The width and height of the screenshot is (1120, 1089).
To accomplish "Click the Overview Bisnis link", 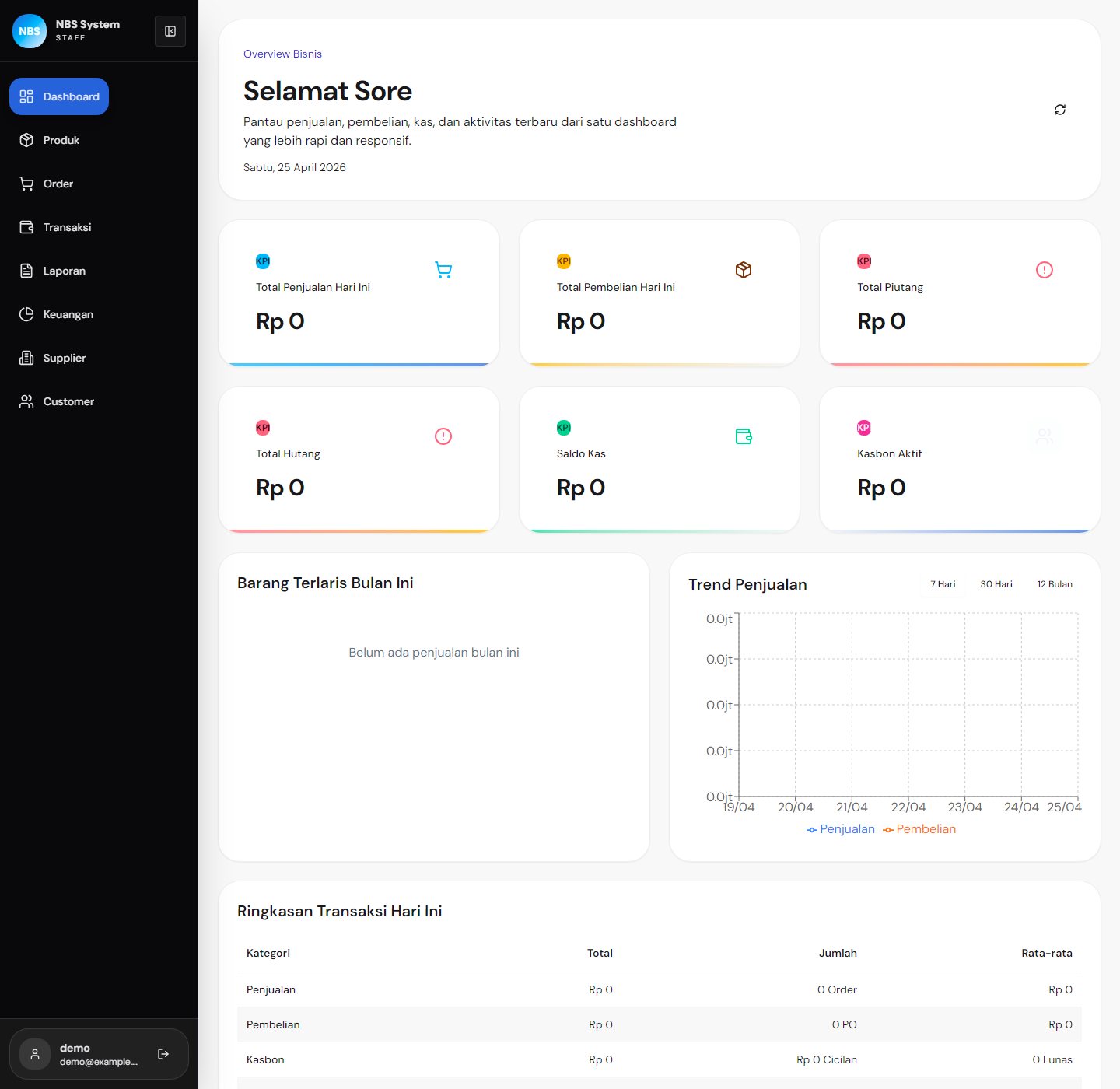I will (x=282, y=54).
